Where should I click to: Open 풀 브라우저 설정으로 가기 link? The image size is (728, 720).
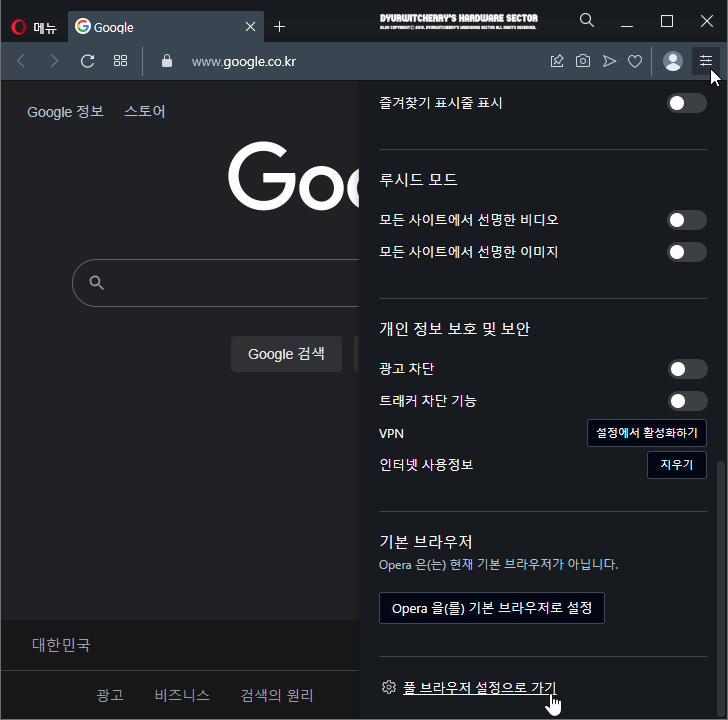[480, 688]
